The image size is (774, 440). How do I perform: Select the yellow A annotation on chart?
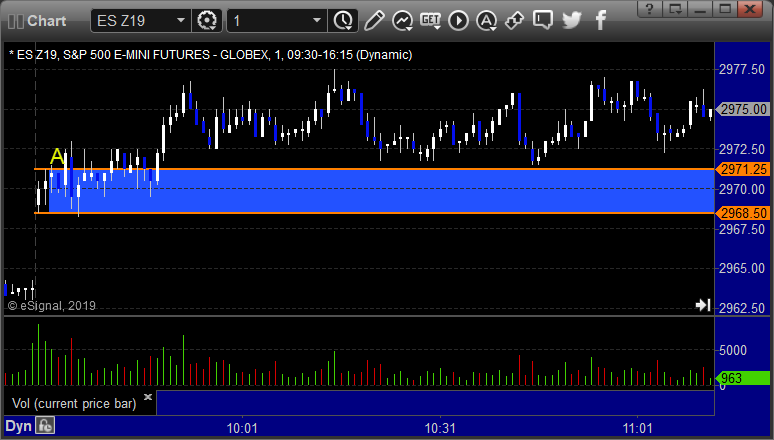click(x=57, y=157)
